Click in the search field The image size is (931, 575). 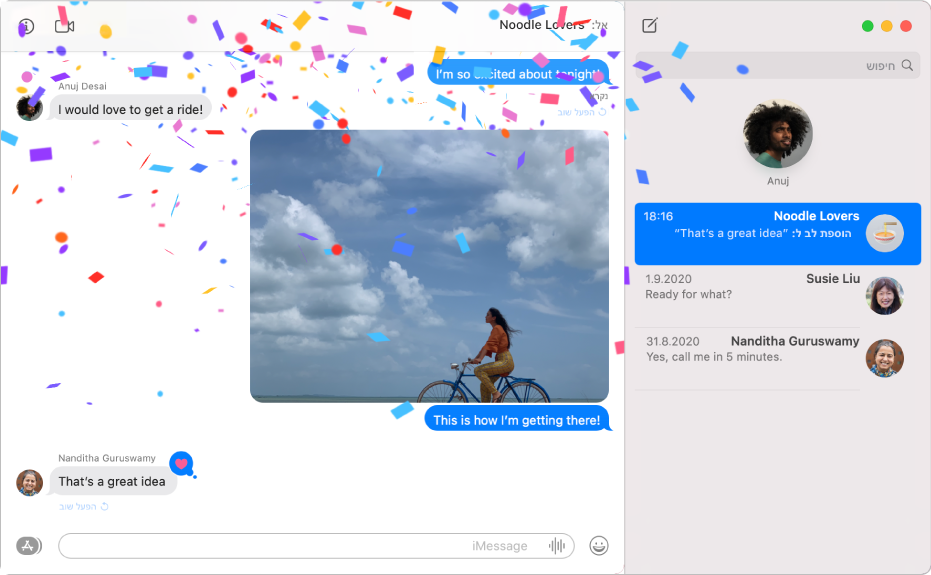(x=778, y=65)
